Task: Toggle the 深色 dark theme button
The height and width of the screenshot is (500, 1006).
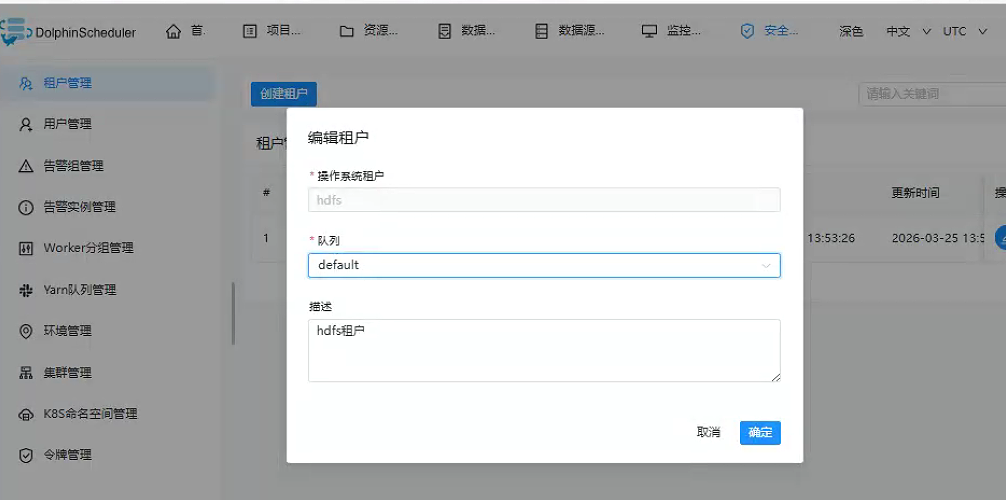Action: pyautogui.click(x=851, y=31)
